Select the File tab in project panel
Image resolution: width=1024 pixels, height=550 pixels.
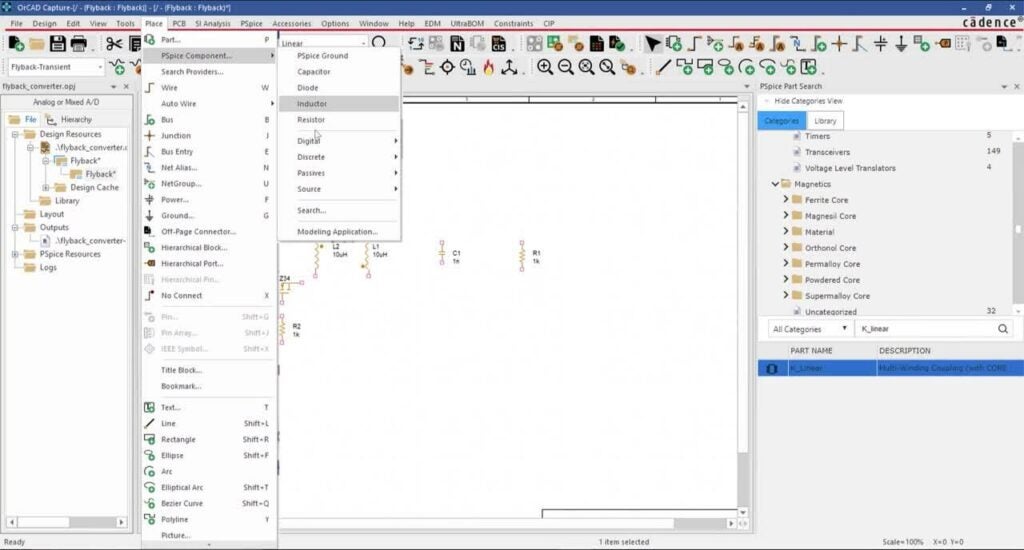[23, 120]
